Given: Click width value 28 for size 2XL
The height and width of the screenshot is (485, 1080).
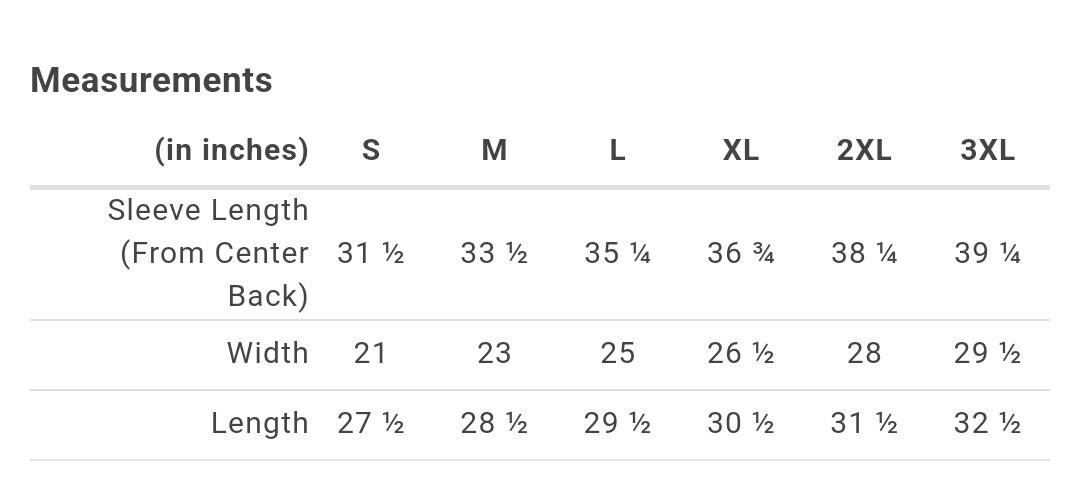Looking at the screenshot, I should (864, 353).
